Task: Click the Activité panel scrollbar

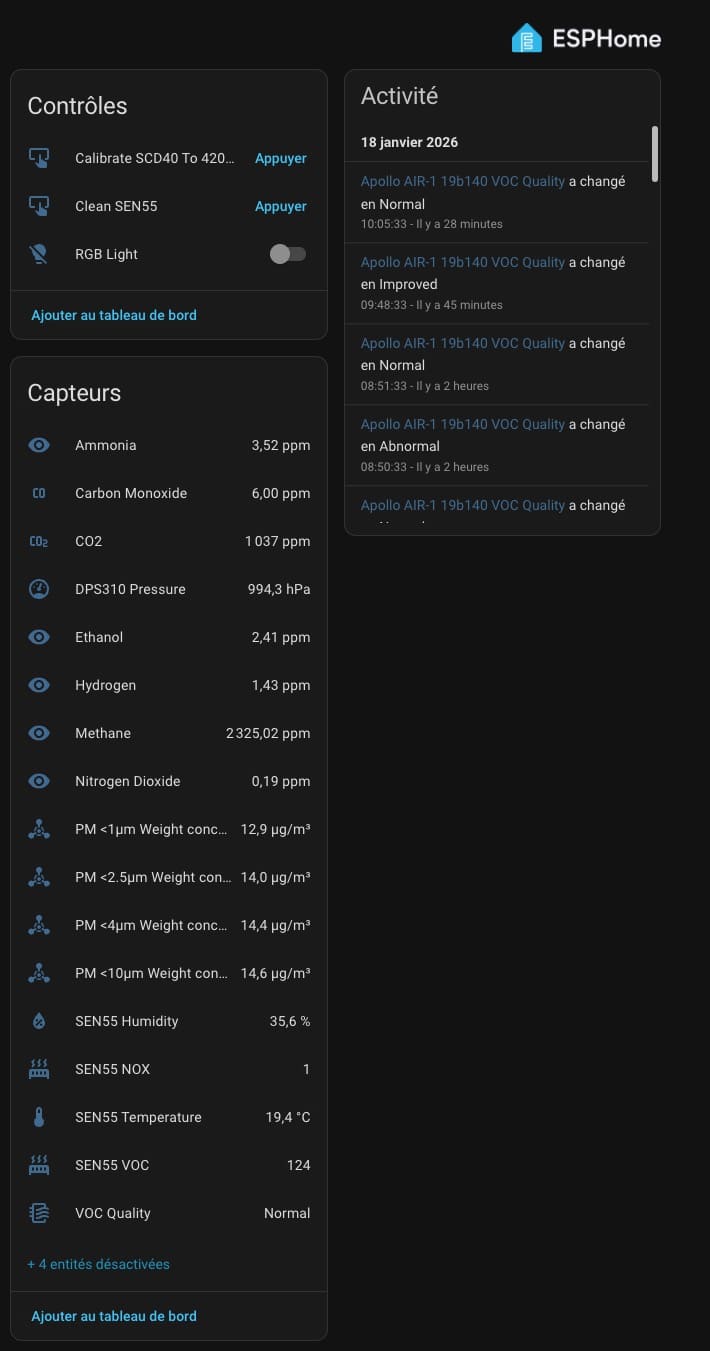Action: [x=655, y=153]
